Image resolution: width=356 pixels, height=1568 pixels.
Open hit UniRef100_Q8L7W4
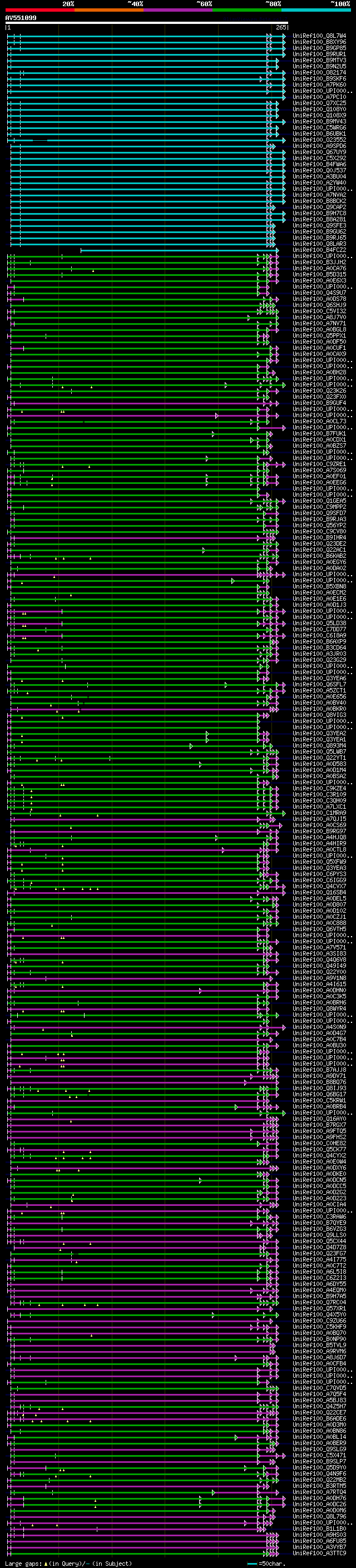point(319,36)
